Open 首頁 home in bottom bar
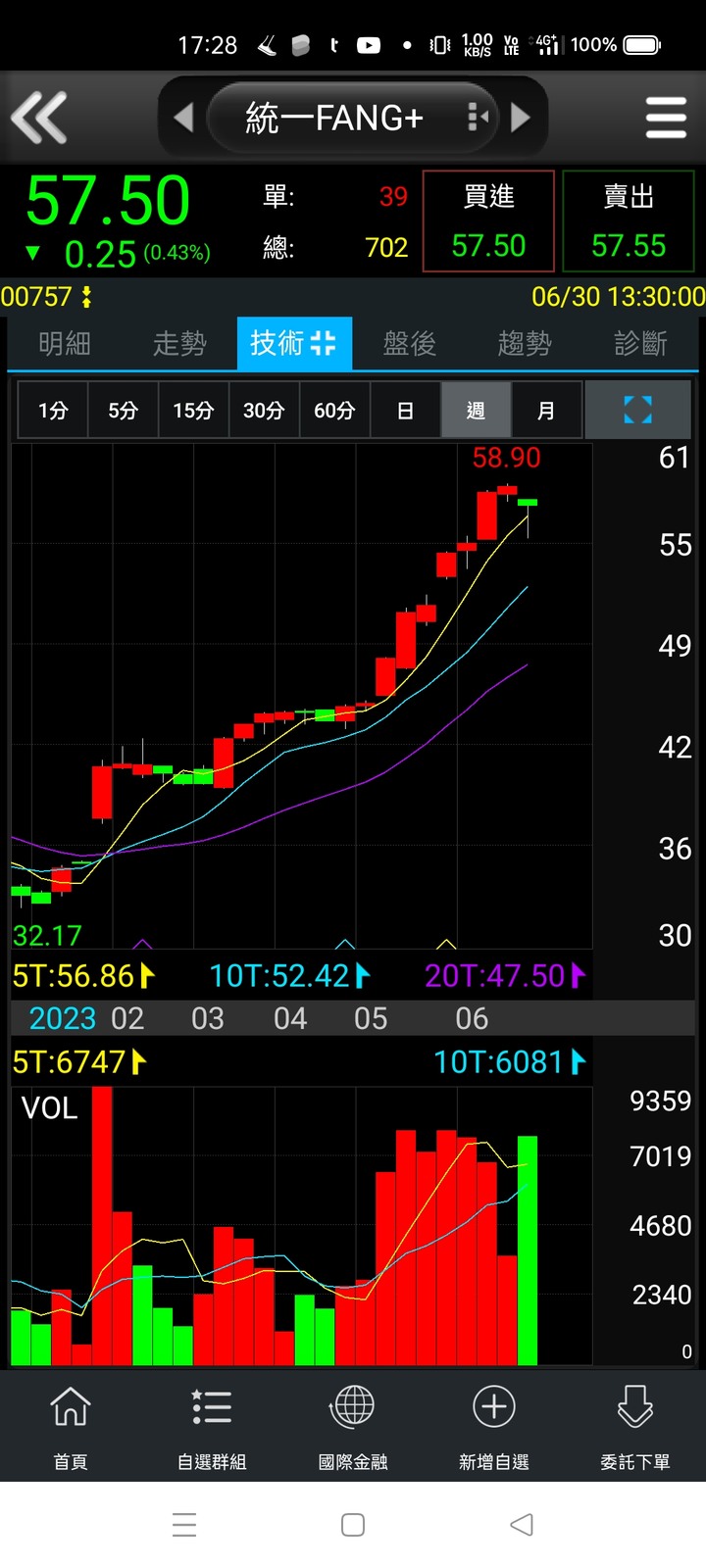706x1568 pixels. pos(71,1426)
